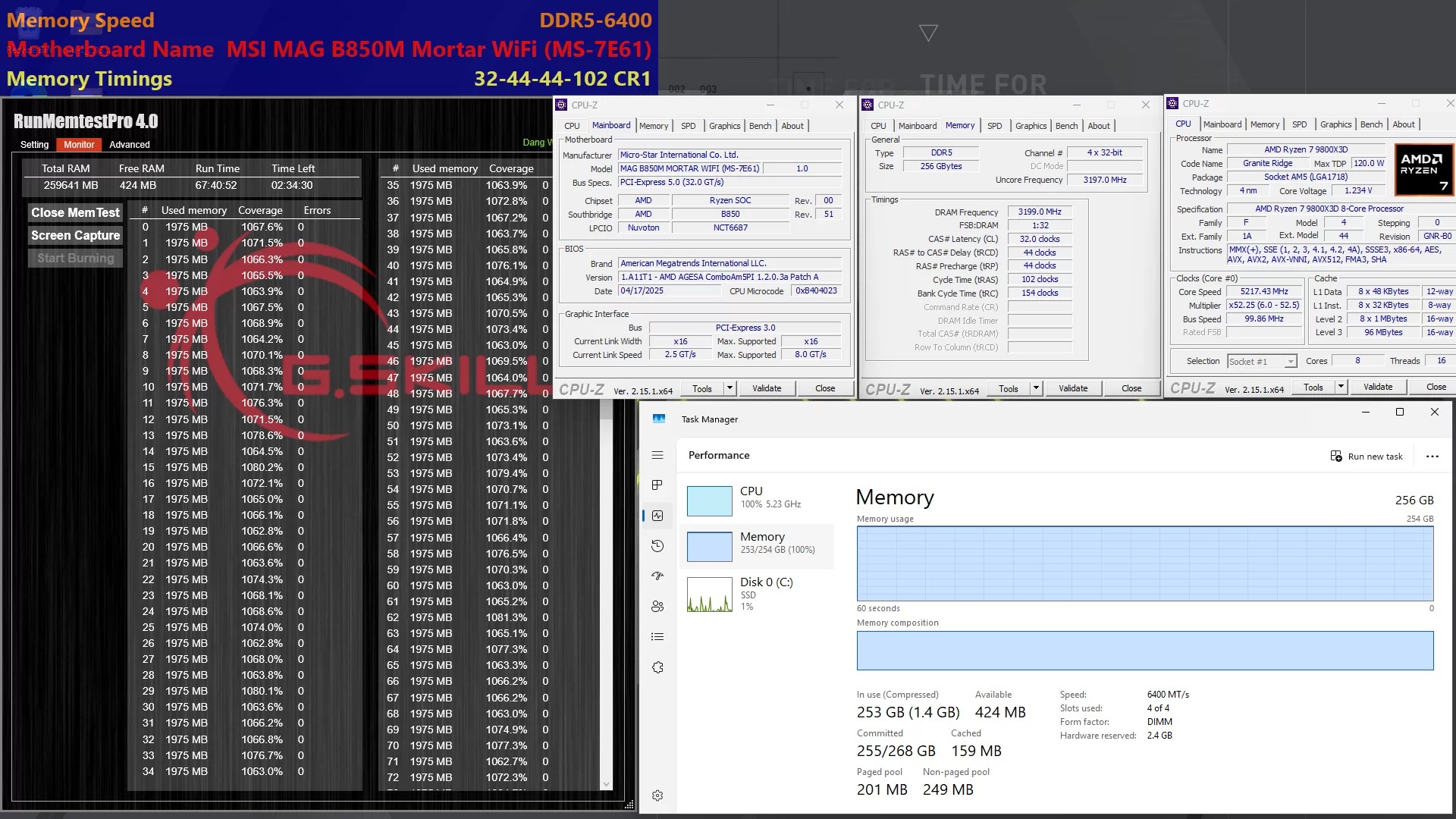This screenshot has width=1456, height=819.
Task: Open the more options menu in Task Manager
Action: click(x=1432, y=456)
